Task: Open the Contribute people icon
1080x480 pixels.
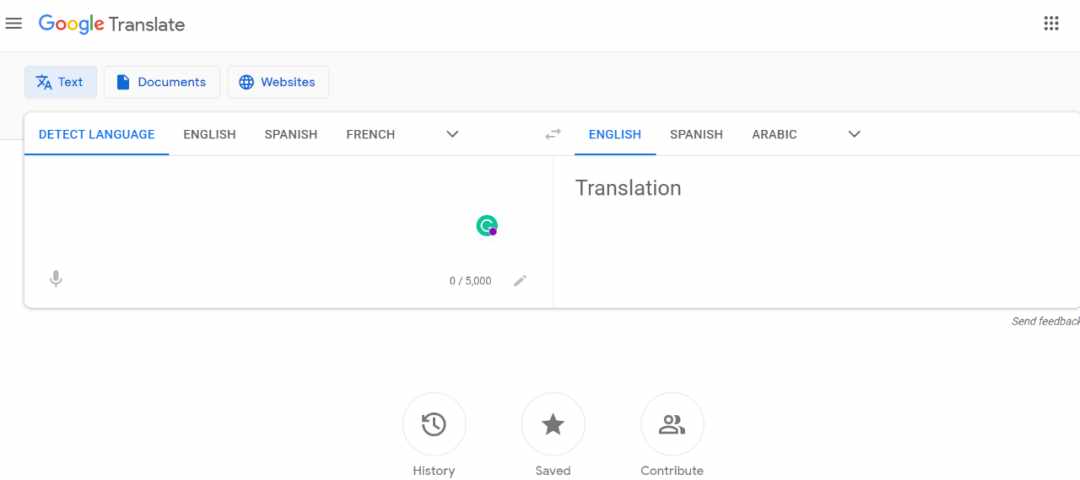Action: tap(672, 424)
